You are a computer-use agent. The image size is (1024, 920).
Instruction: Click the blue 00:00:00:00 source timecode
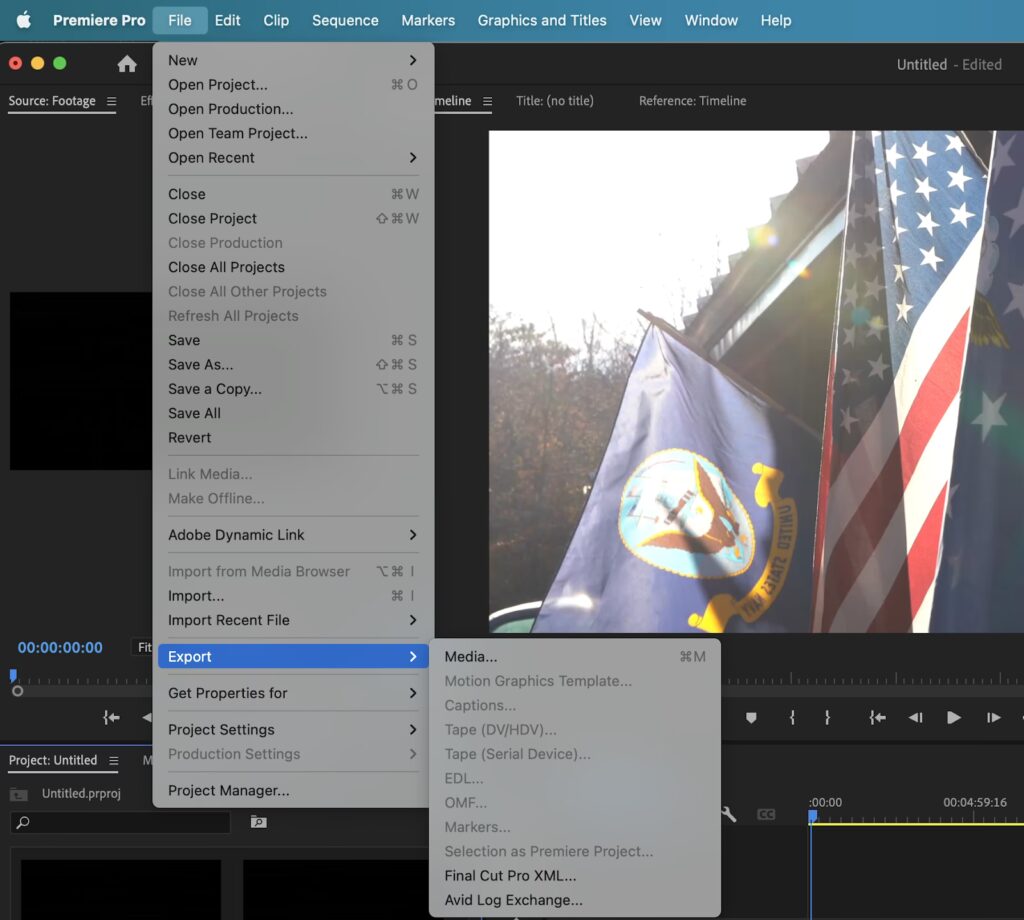pyautogui.click(x=60, y=647)
